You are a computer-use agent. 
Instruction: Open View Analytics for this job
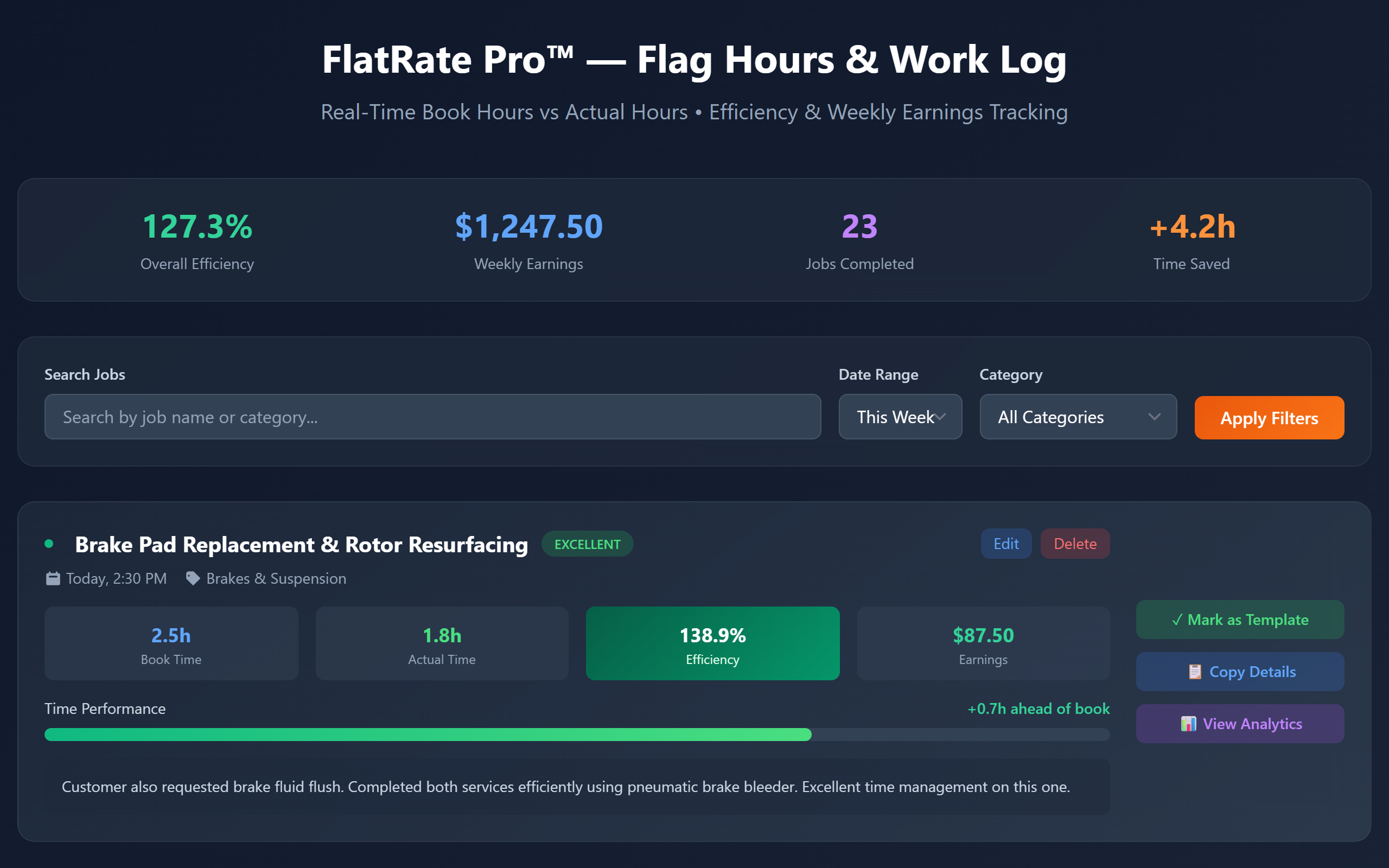[1240, 724]
